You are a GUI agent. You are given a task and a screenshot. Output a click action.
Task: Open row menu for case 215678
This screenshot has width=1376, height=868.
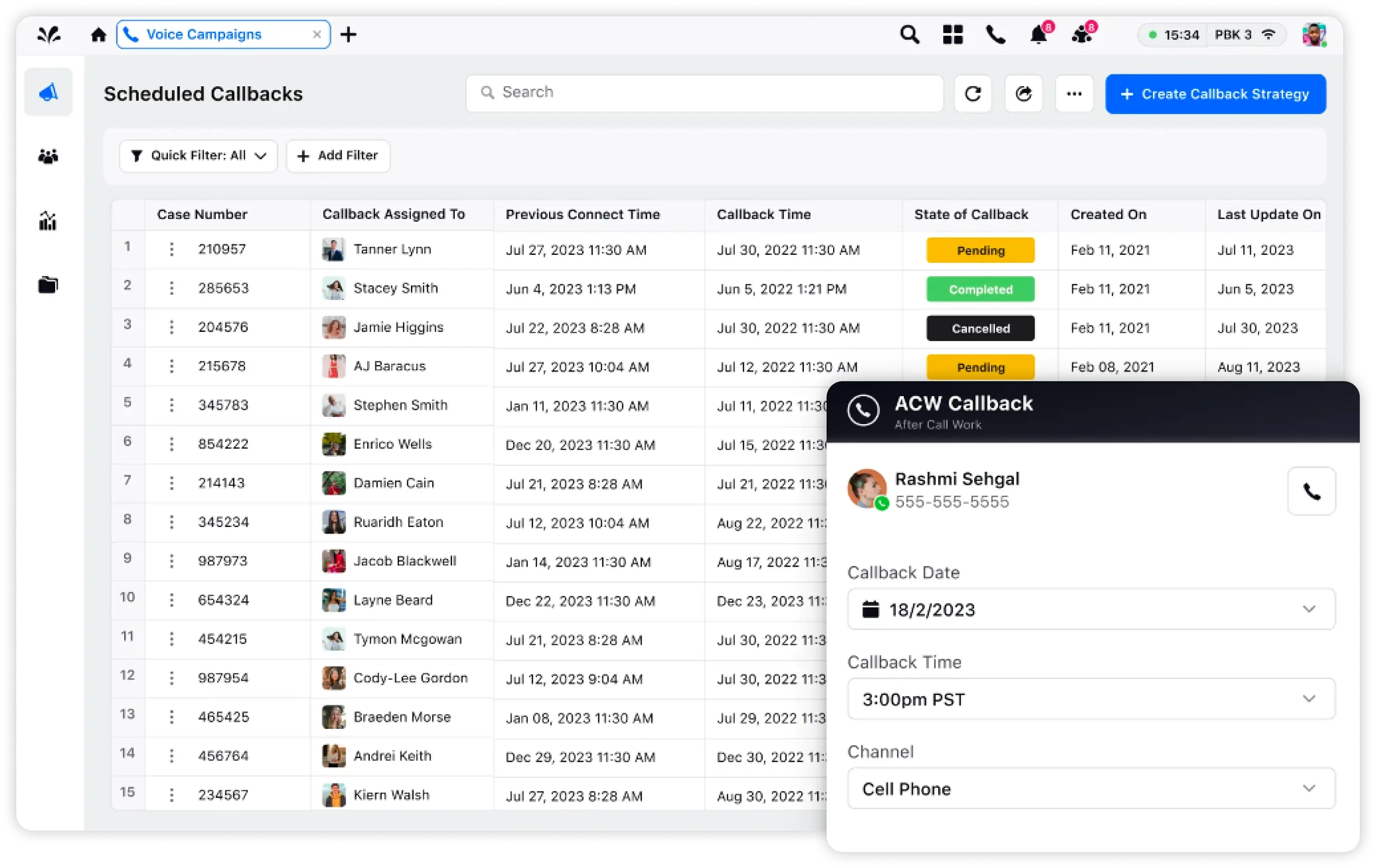[171, 366]
